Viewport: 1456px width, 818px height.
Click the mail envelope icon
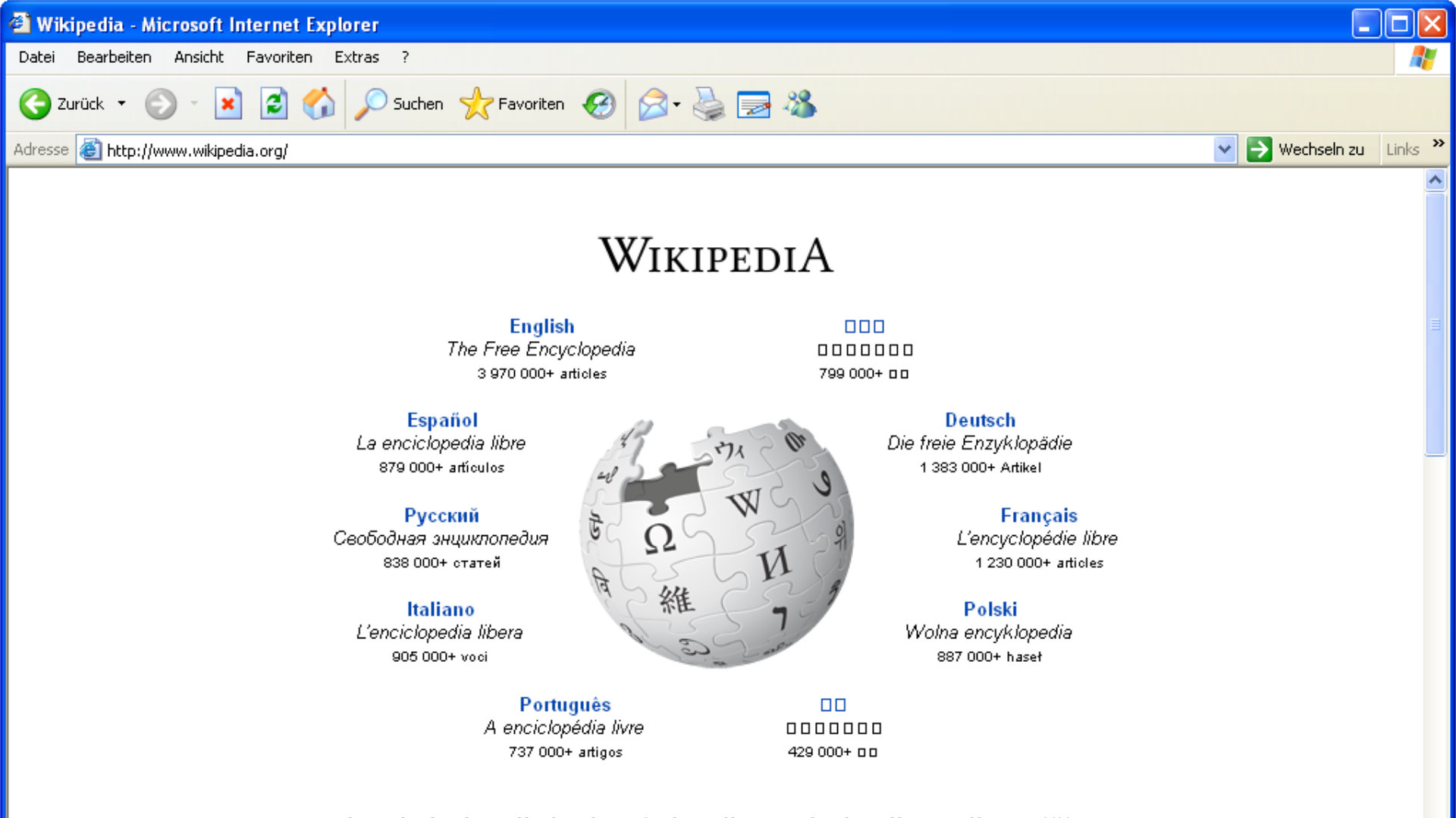(x=652, y=104)
